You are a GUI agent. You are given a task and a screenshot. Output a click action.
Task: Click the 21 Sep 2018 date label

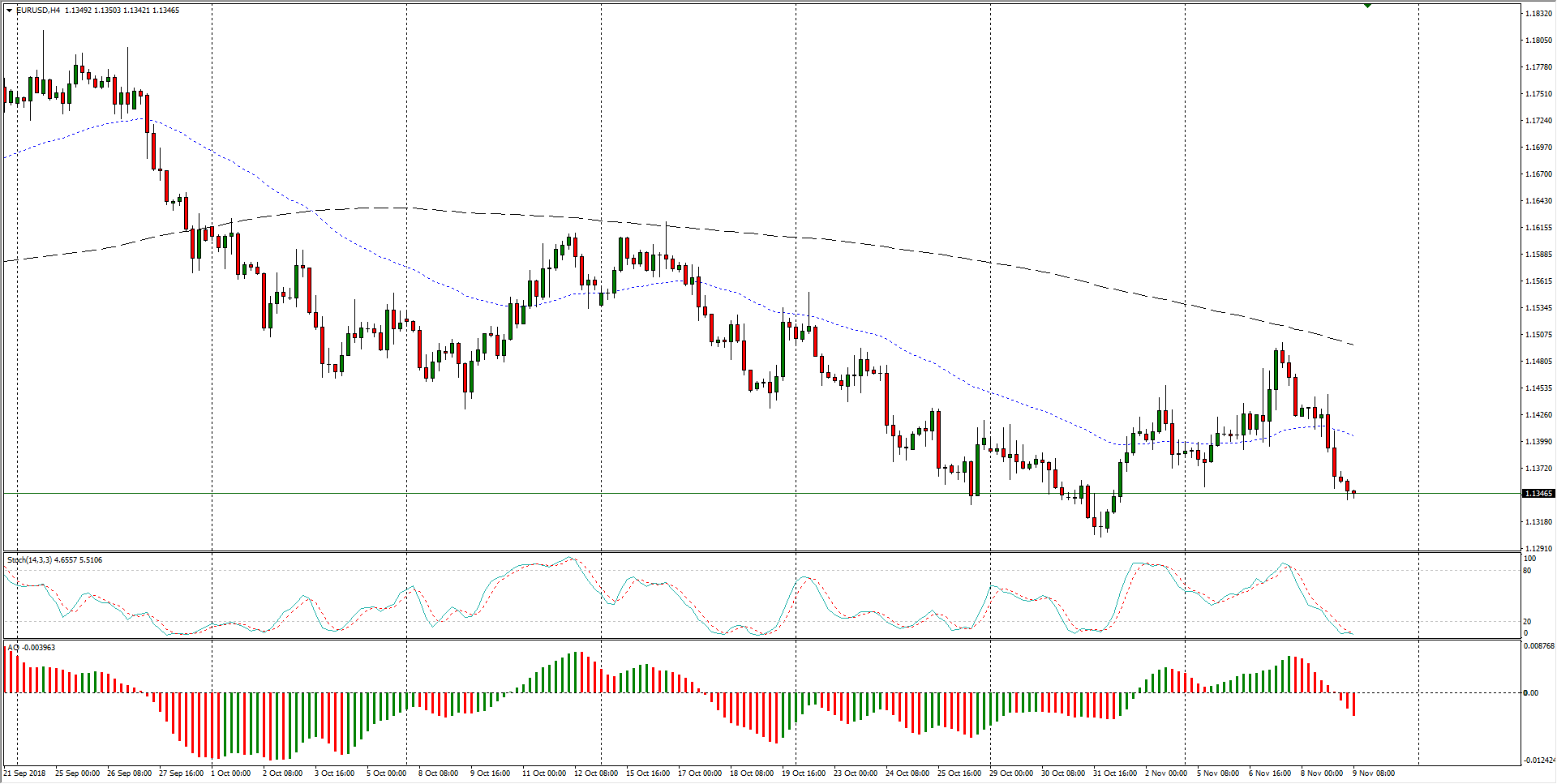pyautogui.click(x=25, y=773)
